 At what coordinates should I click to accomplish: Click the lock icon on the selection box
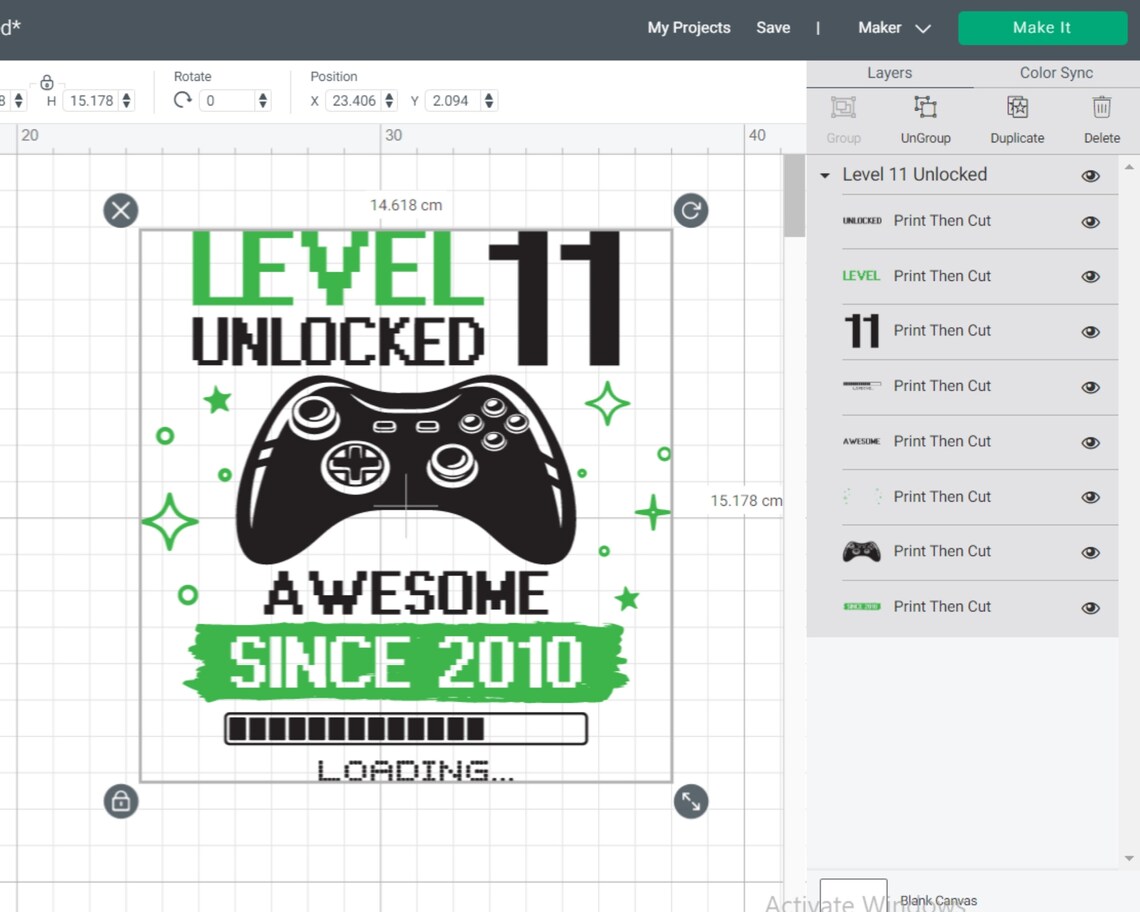[120, 801]
